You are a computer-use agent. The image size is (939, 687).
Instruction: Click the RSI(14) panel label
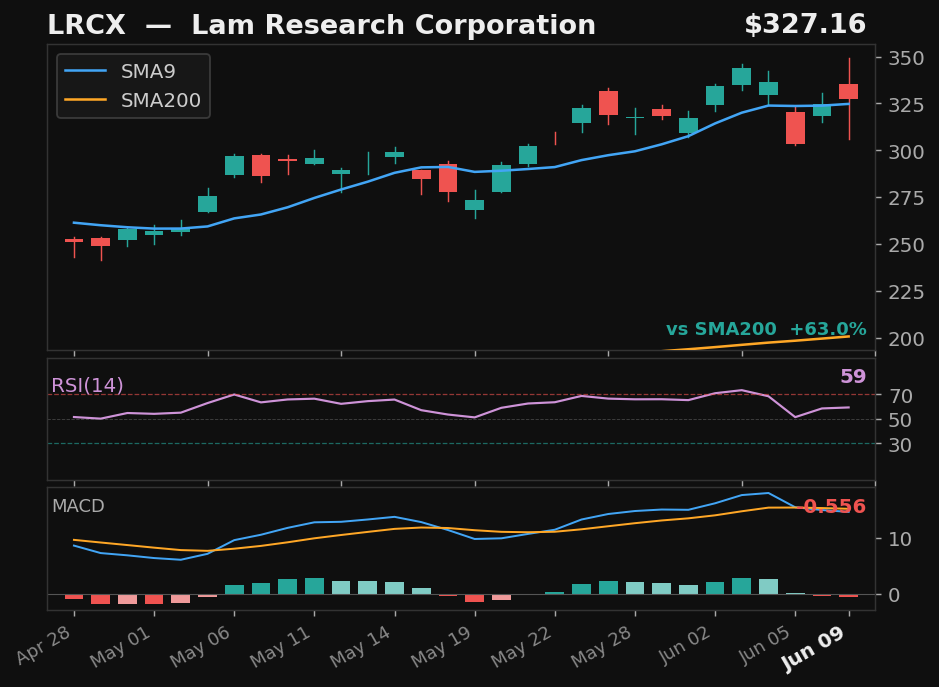[87, 385]
